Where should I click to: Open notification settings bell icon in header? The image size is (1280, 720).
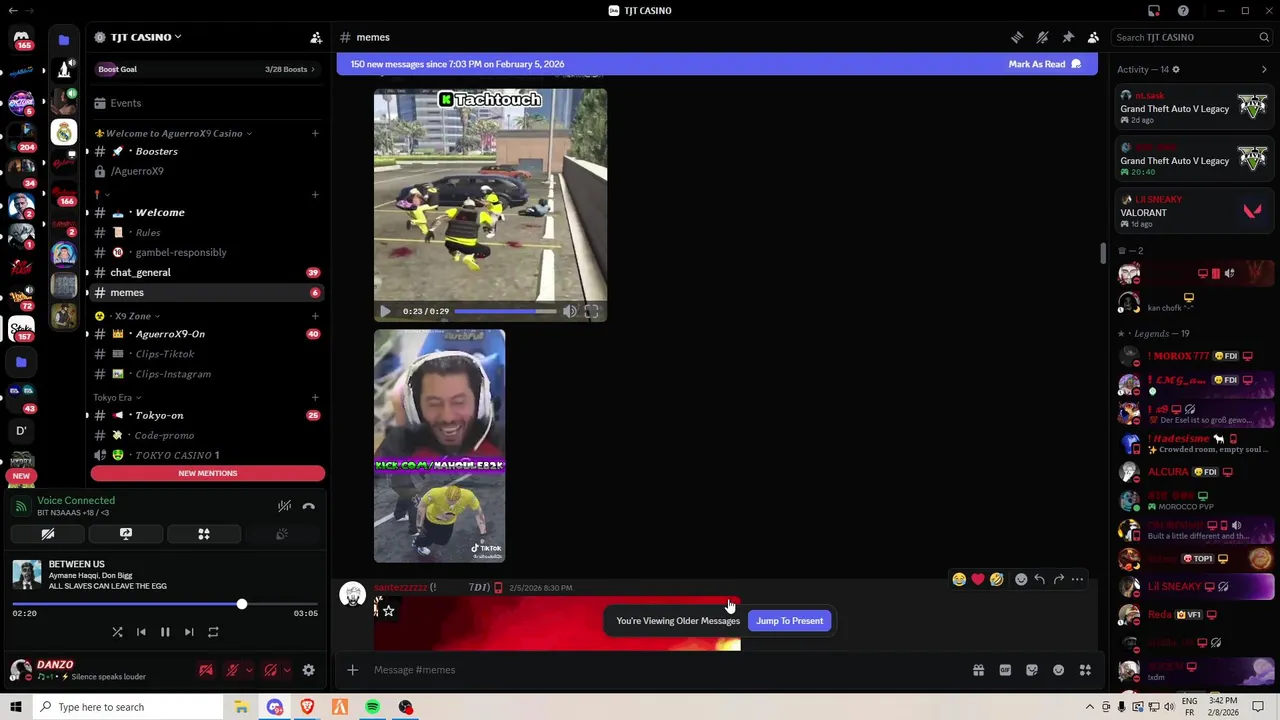pos(1042,37)
